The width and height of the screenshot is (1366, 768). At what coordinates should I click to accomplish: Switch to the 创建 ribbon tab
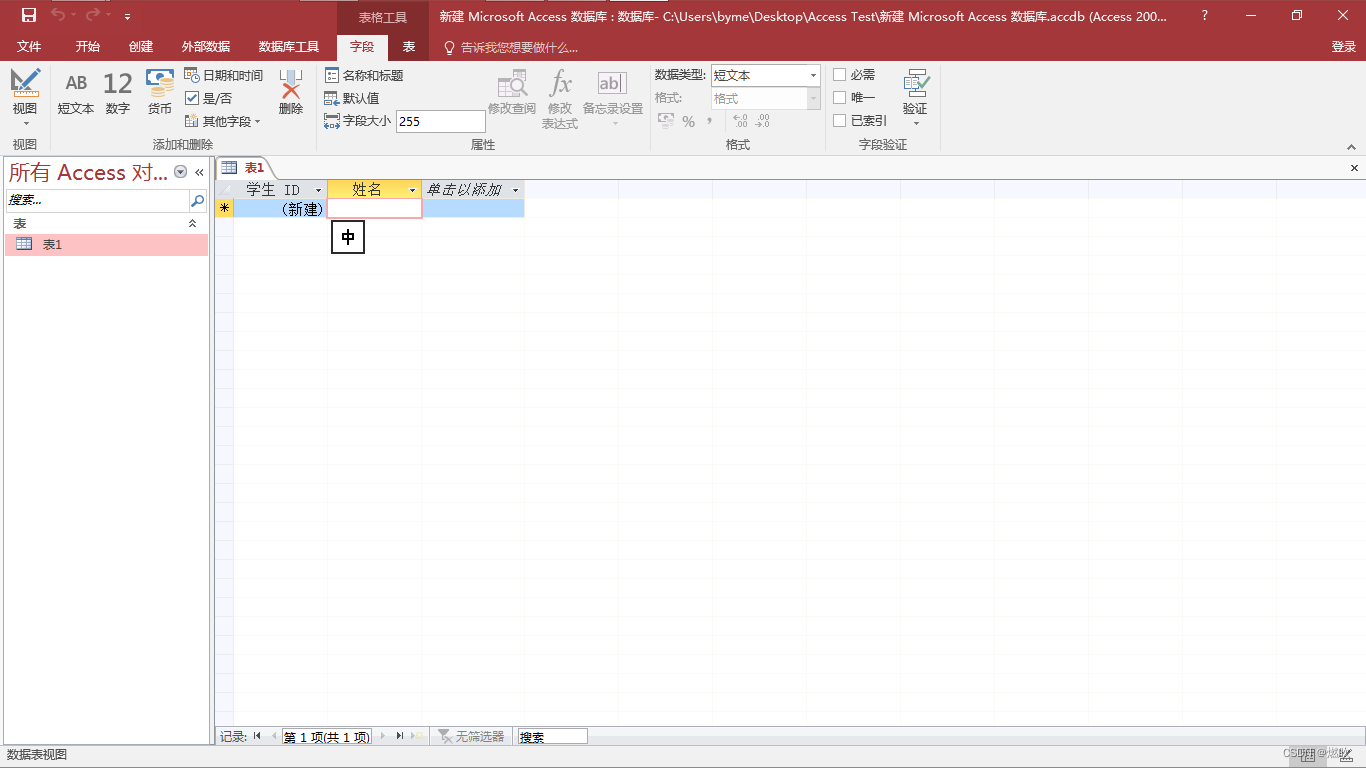[x=141, y=47]
